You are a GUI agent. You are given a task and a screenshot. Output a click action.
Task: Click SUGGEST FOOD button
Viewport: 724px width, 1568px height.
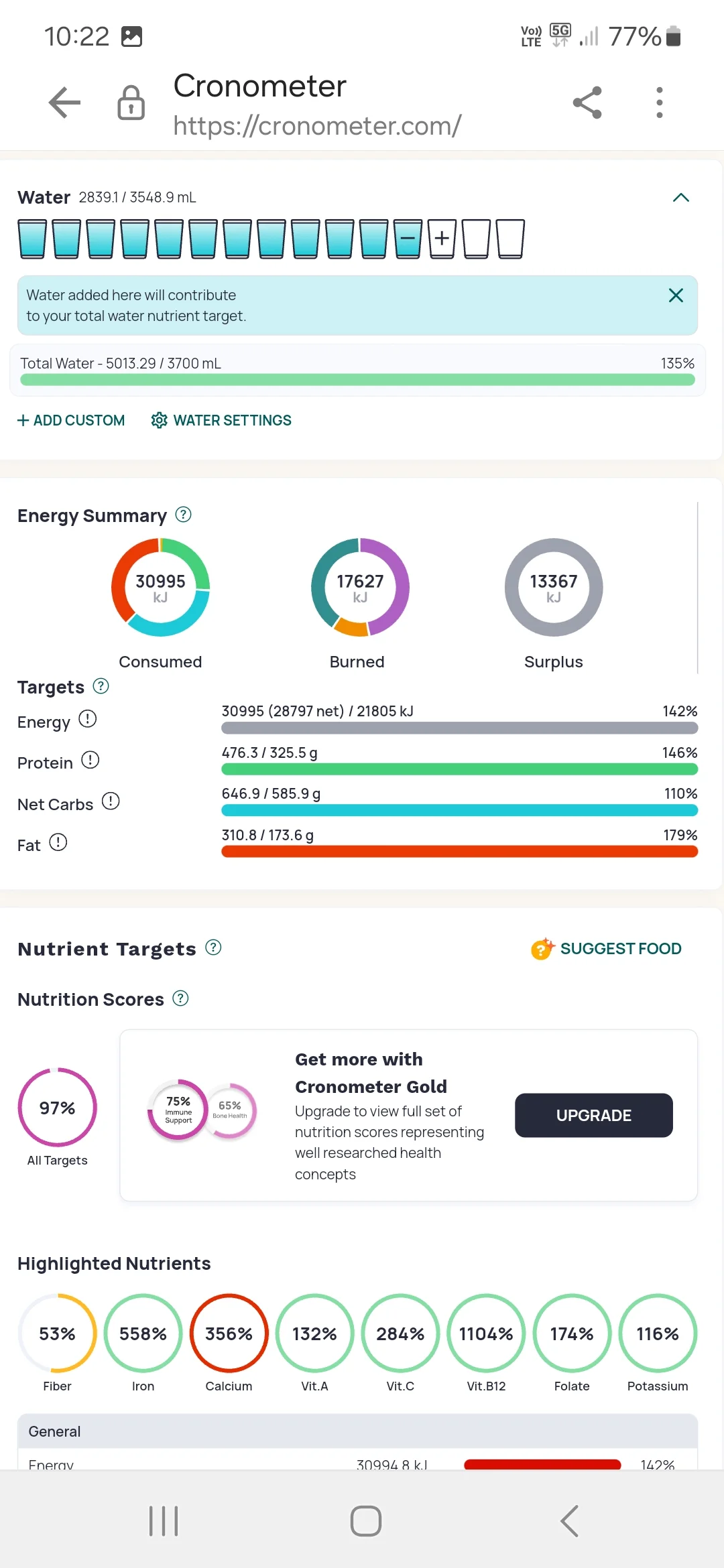(x=607, y=949)
